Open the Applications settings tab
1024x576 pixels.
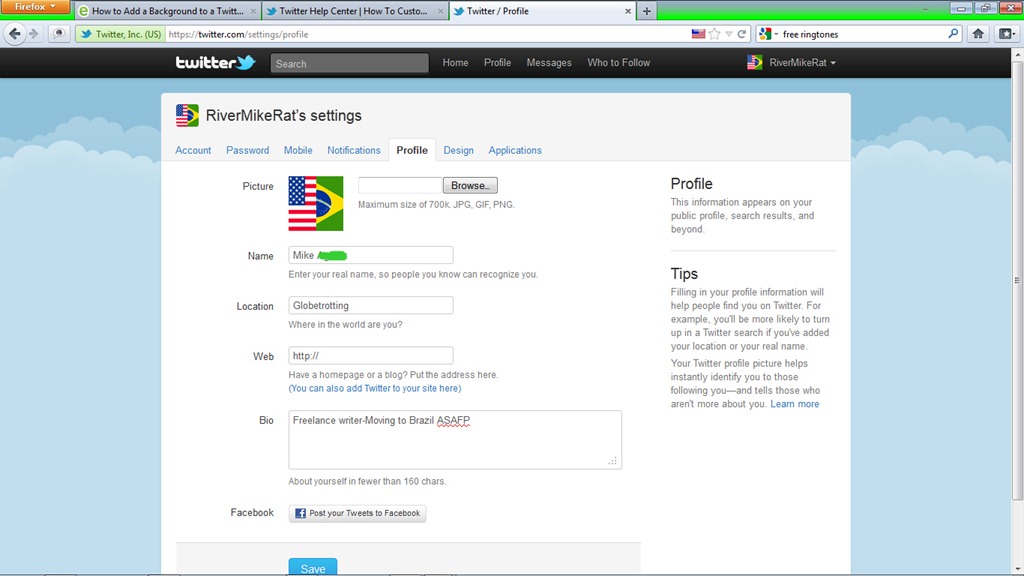click(x=515, y=150)
